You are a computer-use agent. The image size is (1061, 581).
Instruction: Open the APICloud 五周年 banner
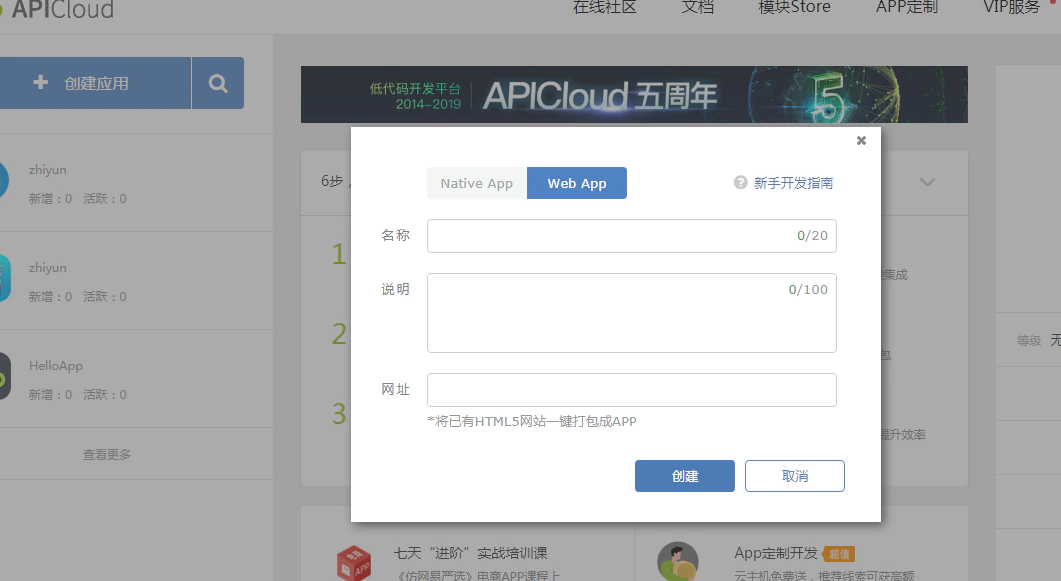[x=634, y=95]
